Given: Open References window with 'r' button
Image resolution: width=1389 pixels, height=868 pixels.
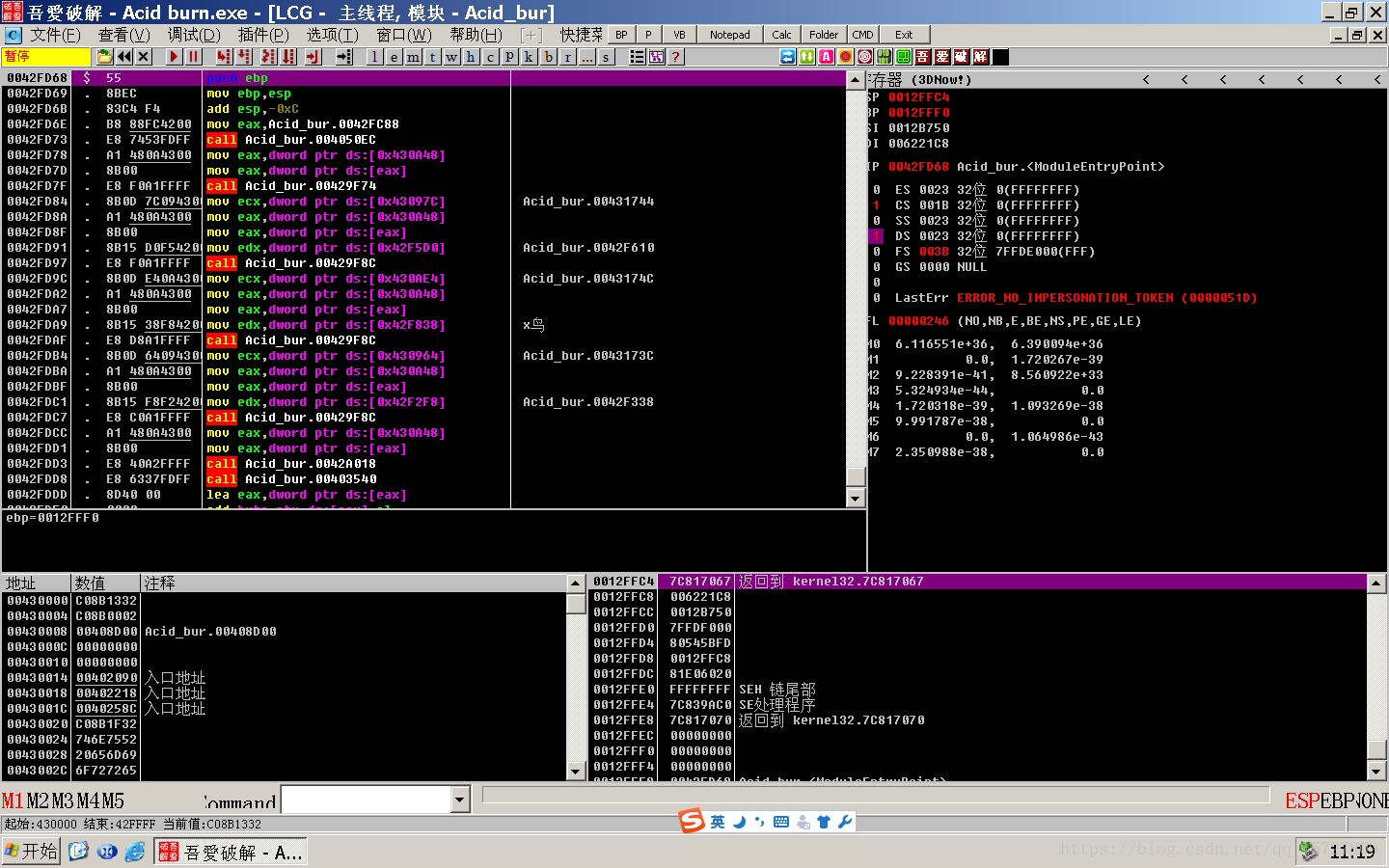Looking at the screenshot, I should click(567, 57).
